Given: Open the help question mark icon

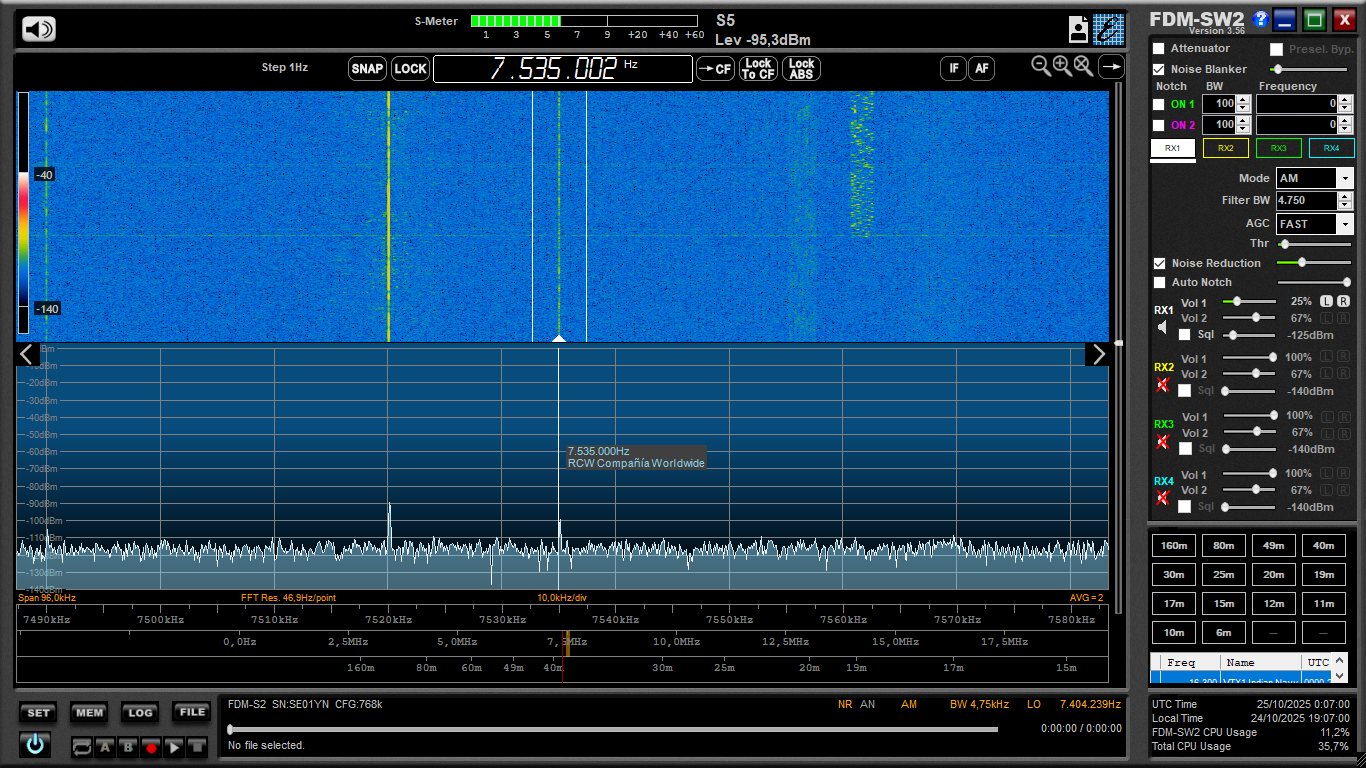Looking at the screenshot, I should click(1261, 18).
